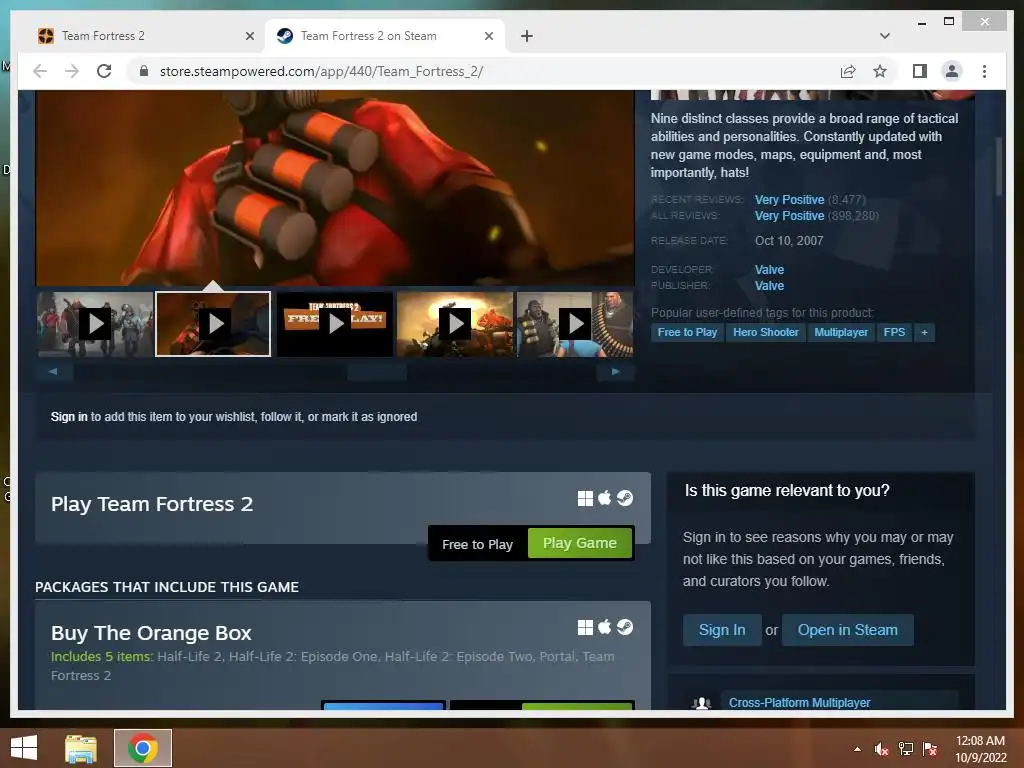The width and height of the screenshot is (1024, 768).
Task: Switch to the Team Fortress 2 tab
Action: tap(144, 36)
